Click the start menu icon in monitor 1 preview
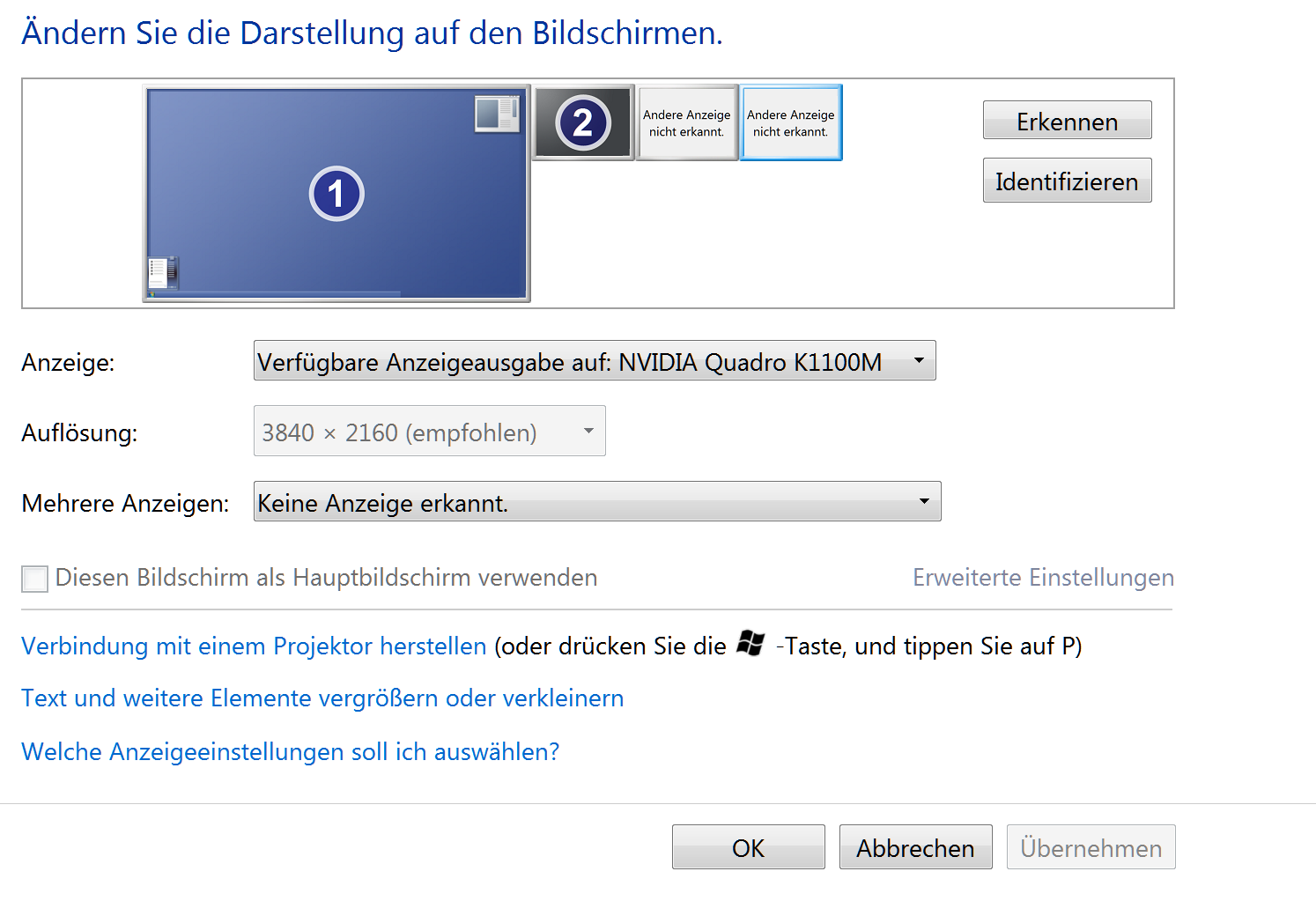Image resolution: width=1316 pixels, height=901 pixels. (x=163, y=273)
